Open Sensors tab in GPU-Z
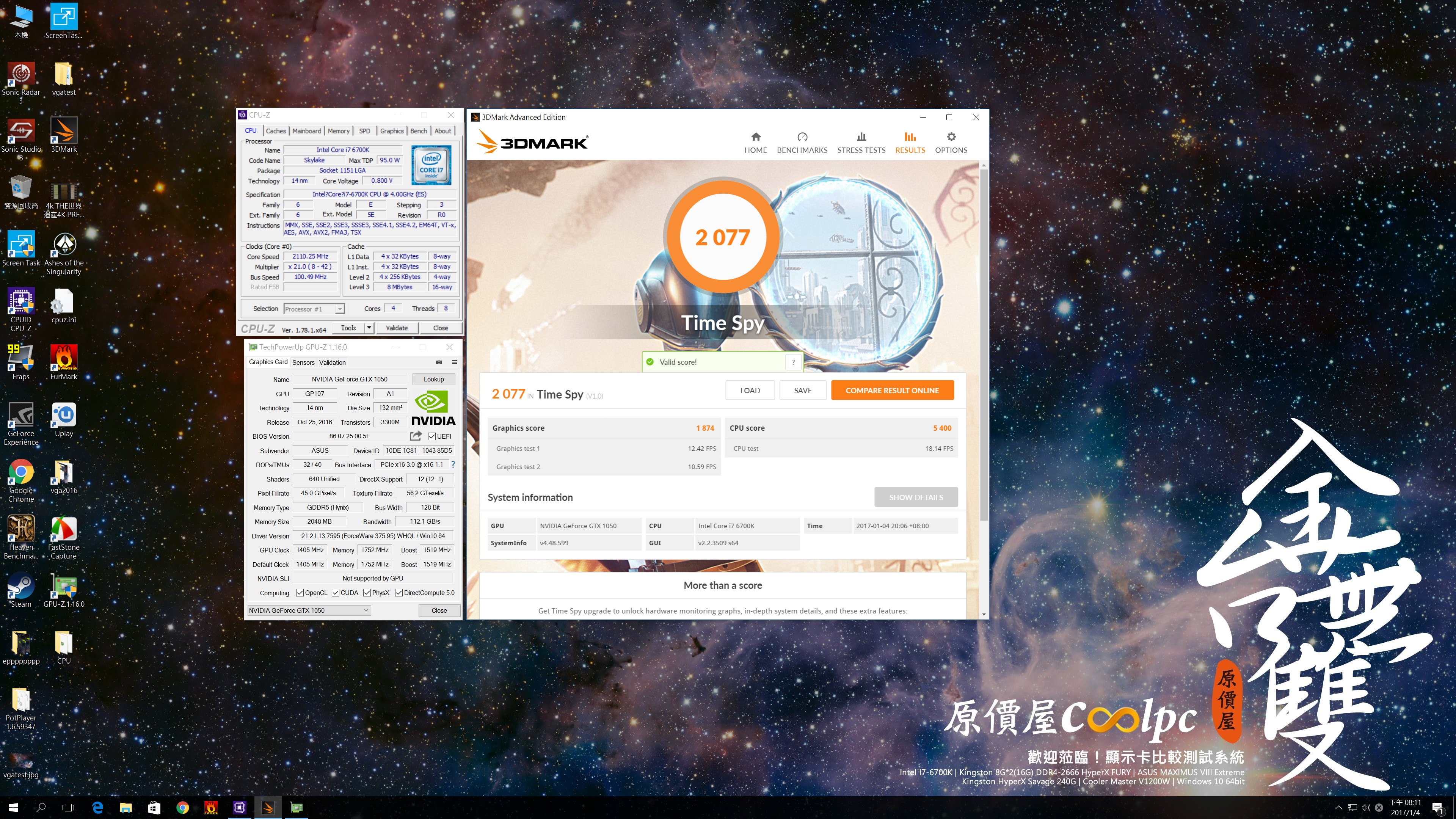Screen dimensions: 1456x819 (303, 362)
